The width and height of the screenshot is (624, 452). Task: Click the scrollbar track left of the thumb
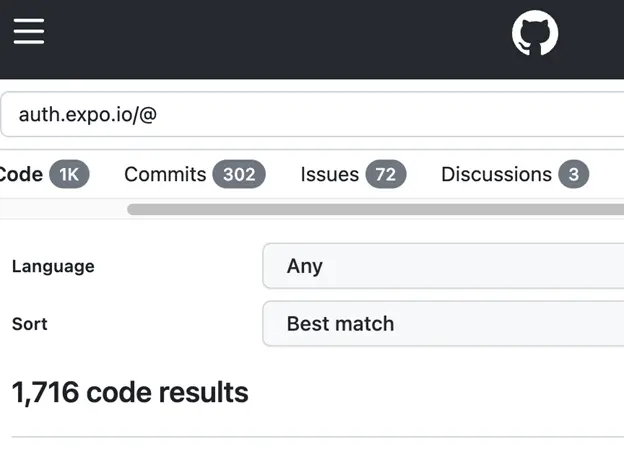tap(60, 209)
